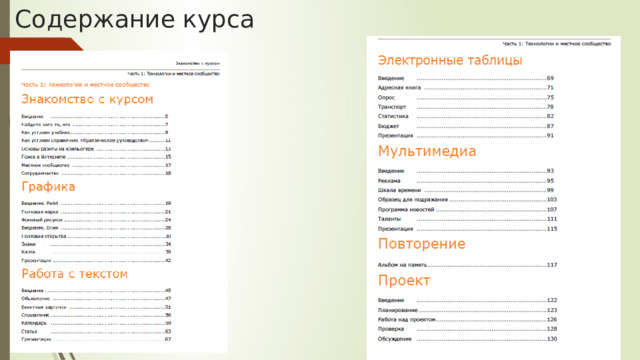This screenshot has width=640, height=360.
Task: Click the 'Планирование' entry, page 123
Action: click(467, 310)
